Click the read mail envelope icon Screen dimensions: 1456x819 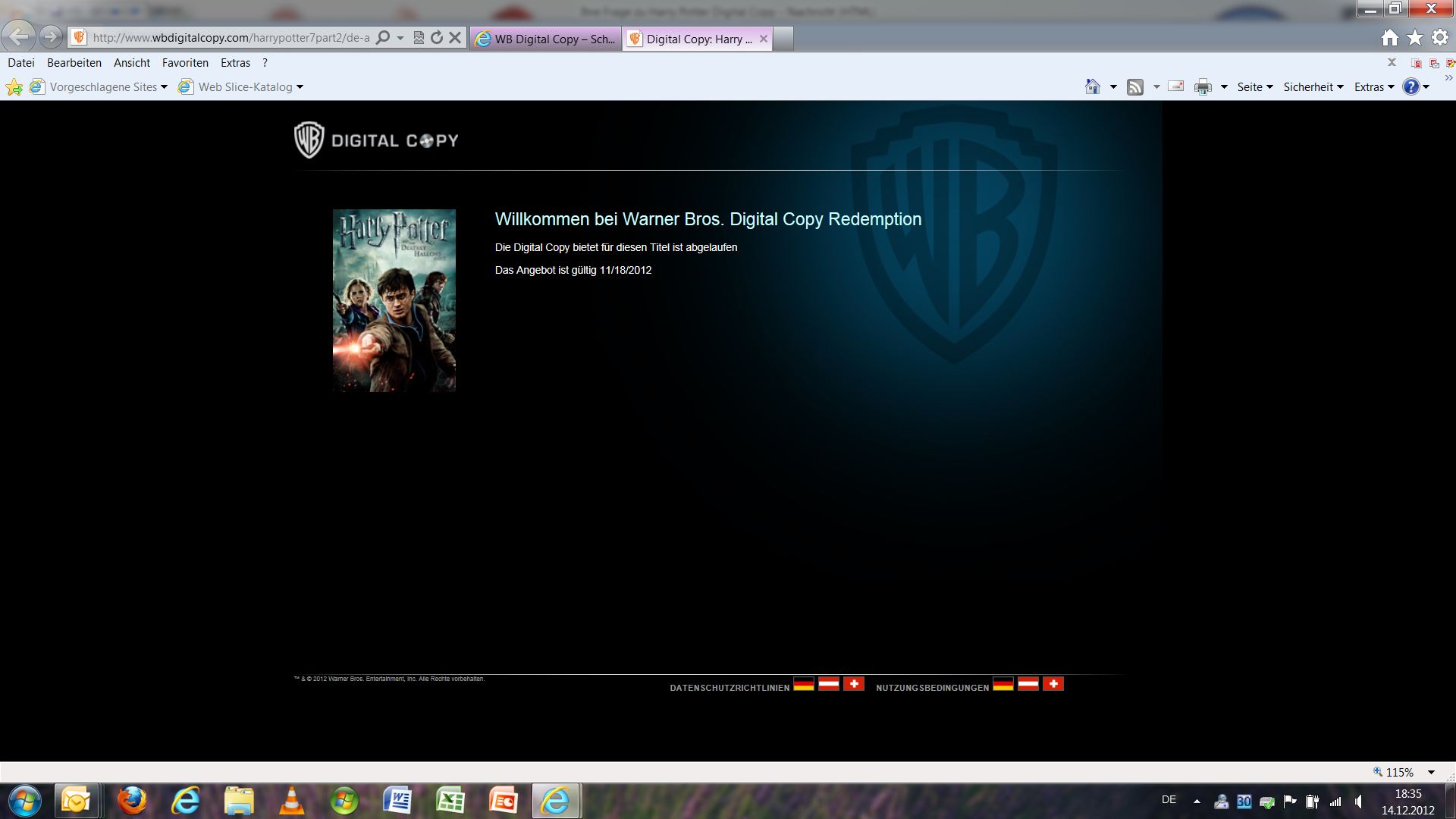pyautogui.click(x=1175, y=86)
